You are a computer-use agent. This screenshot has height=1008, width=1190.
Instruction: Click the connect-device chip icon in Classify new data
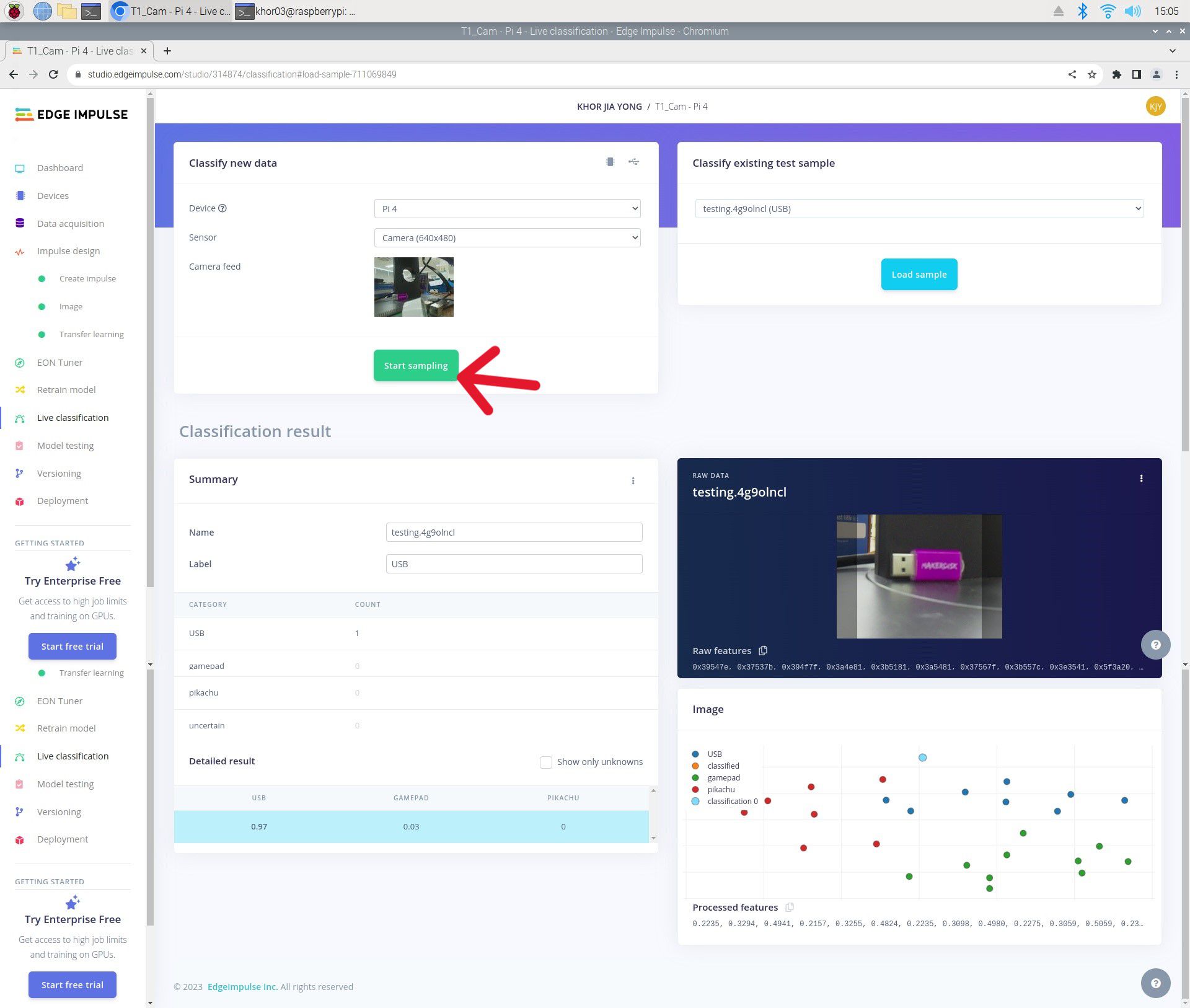click(x=610, y=162)
